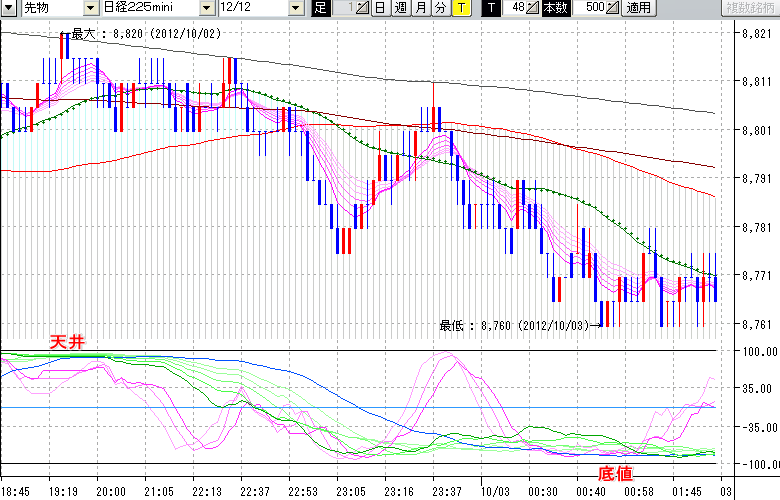Open the 先物 product type dropdown
The image size is (780, 500).
click(91, 8)
